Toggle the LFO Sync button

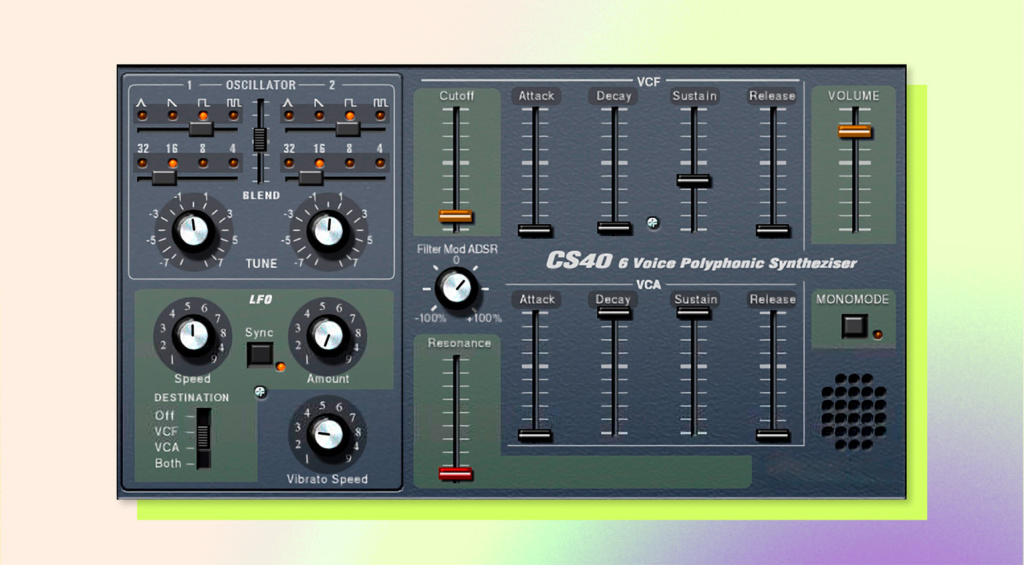[x=260, y=355]
